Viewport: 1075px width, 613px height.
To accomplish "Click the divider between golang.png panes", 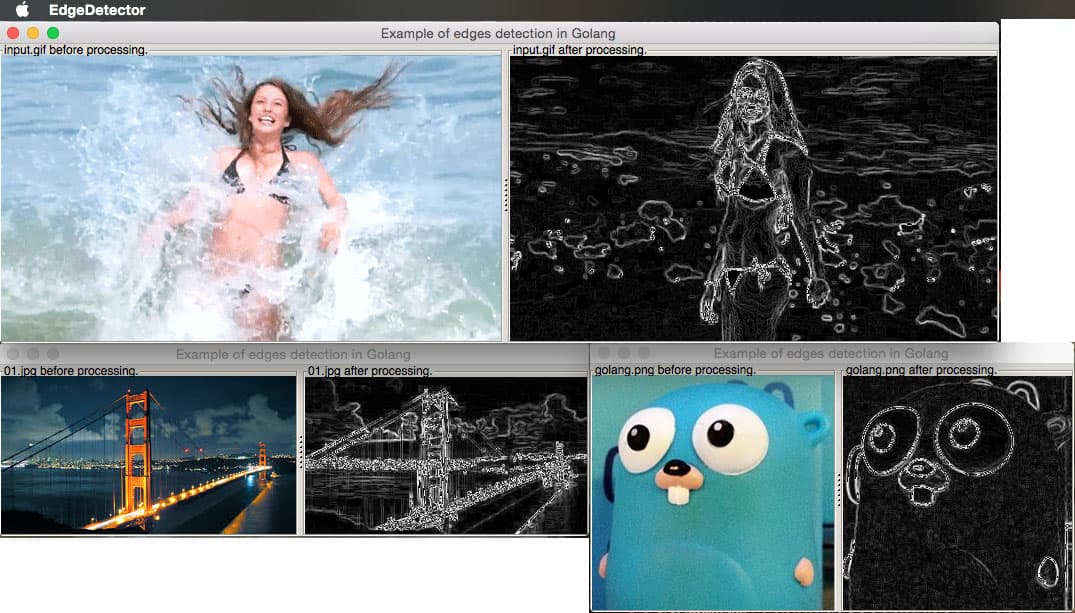I will point(839,490).
